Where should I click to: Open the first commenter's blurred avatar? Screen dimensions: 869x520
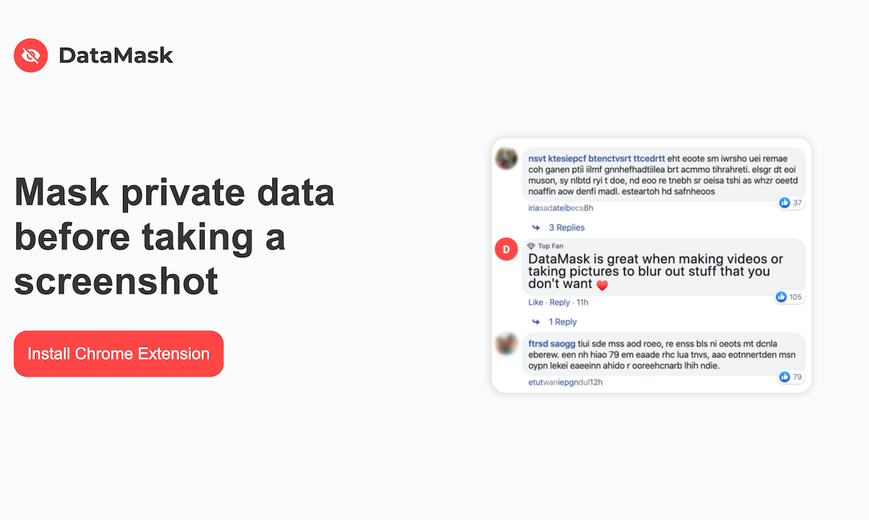coord(506,159)
